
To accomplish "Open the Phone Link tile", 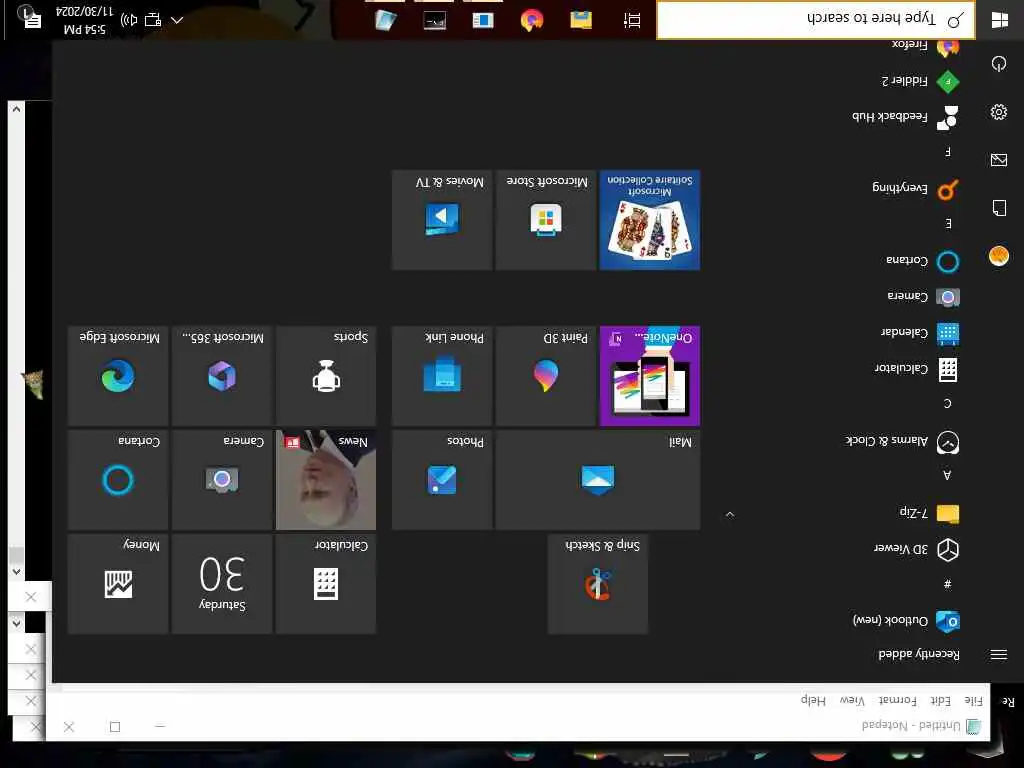I will (x=442, y=376).
